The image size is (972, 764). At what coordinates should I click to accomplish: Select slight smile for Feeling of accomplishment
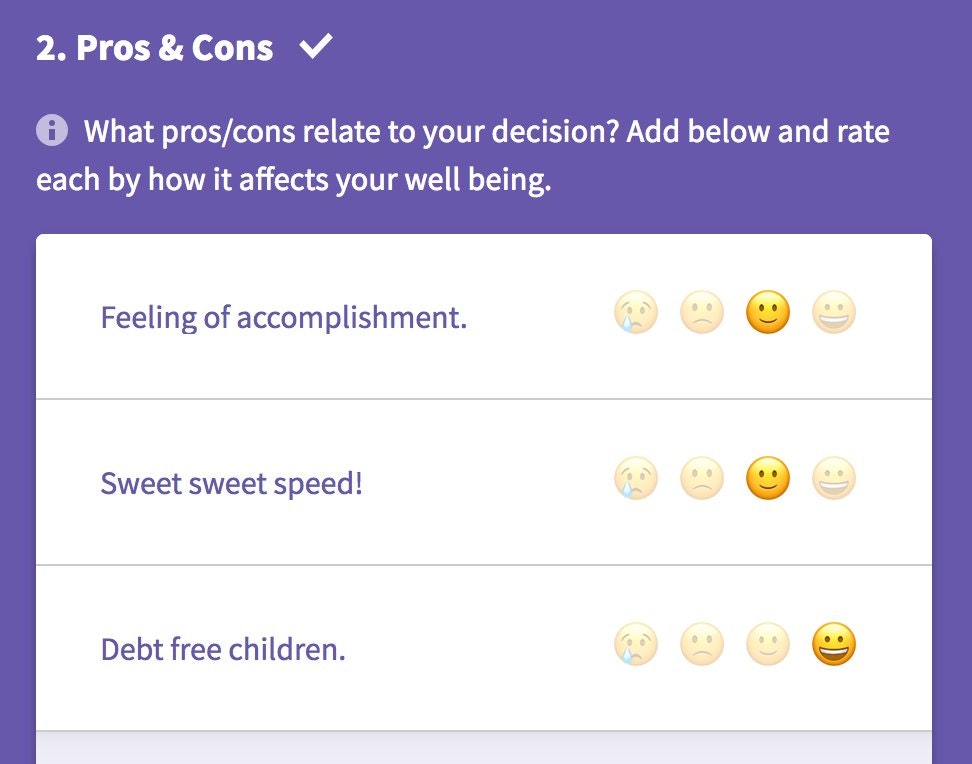[x=768, y=315]
